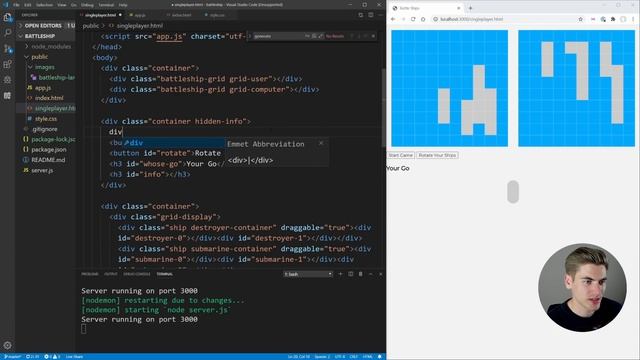640x360 pixels.
Task: Open the Terminal menu
Action: click(x=106, y=5)
